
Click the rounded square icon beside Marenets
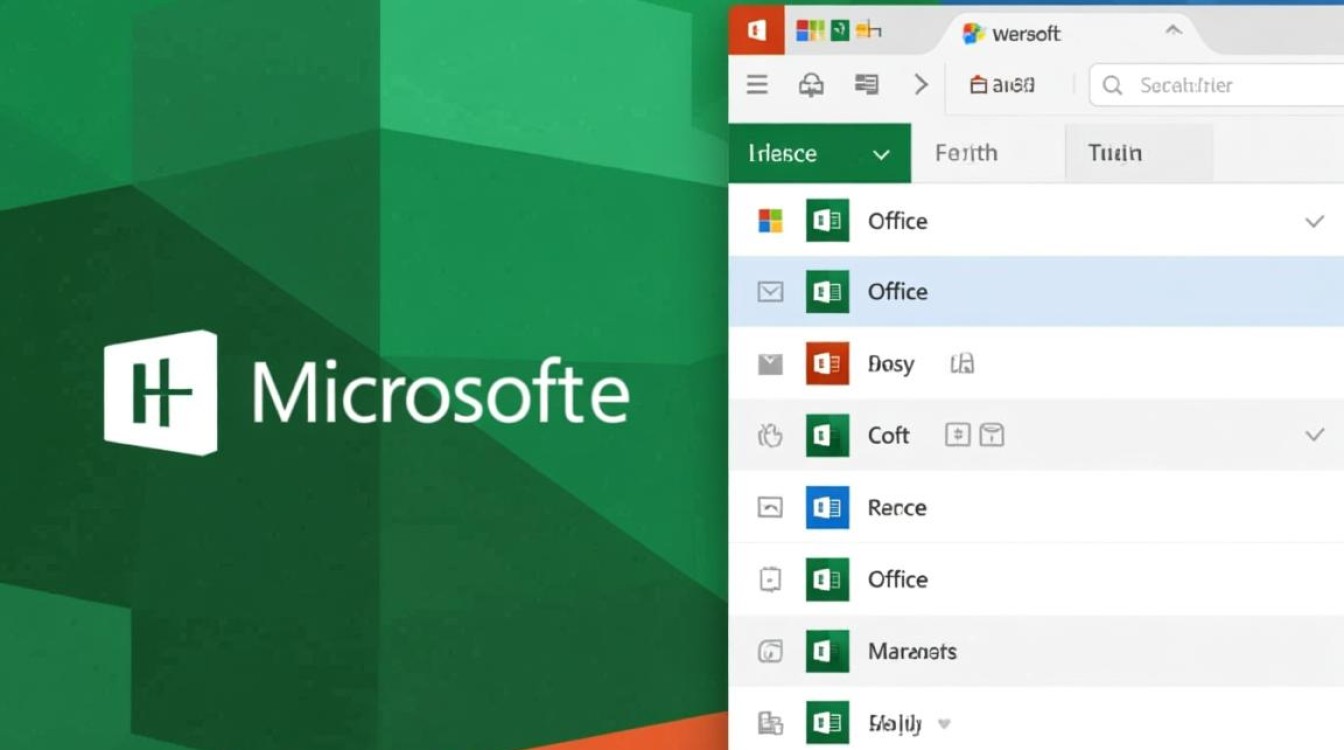[770, 652]
